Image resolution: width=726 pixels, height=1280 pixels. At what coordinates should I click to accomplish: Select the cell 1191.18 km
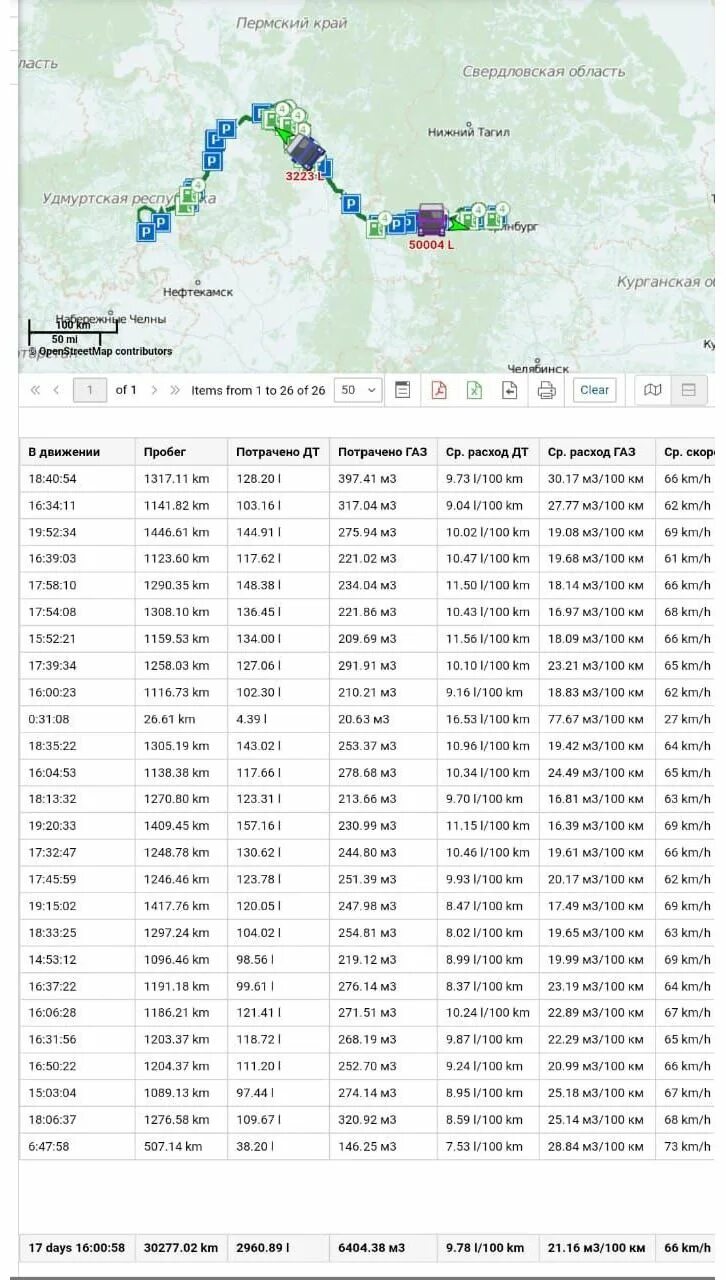(181, 986)
